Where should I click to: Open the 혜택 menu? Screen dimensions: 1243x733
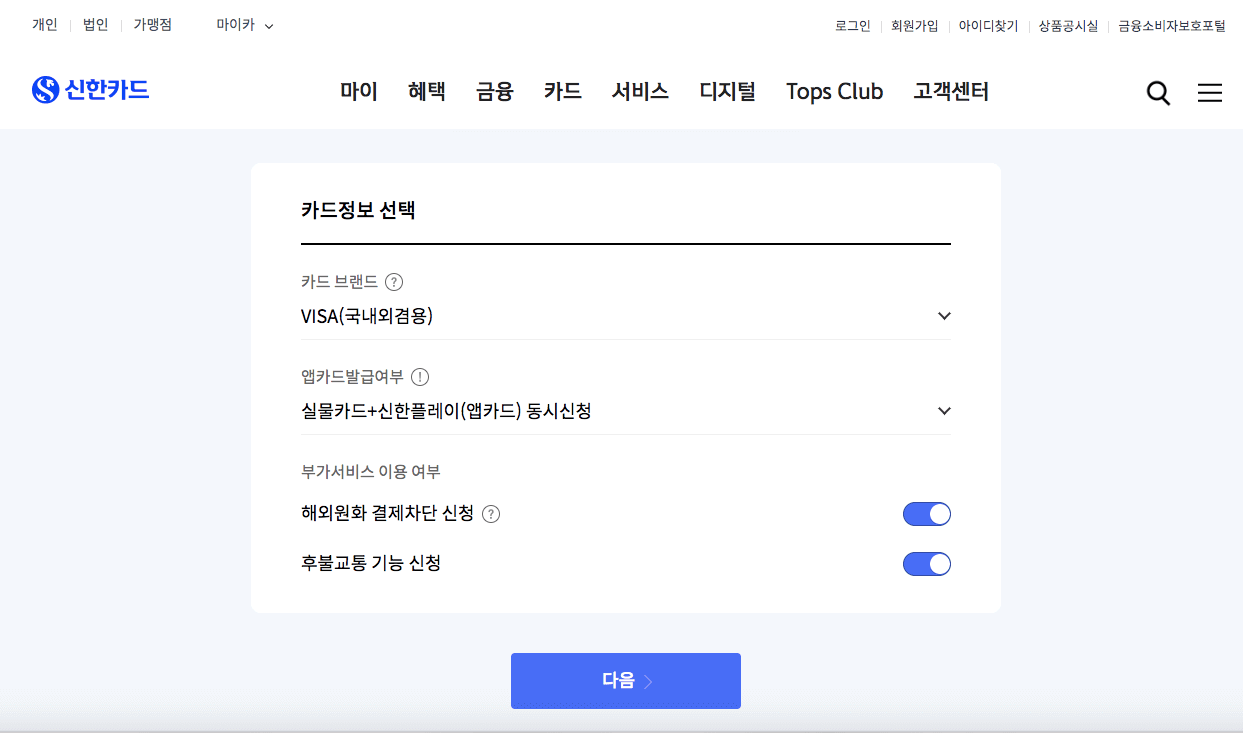(426, 91)
